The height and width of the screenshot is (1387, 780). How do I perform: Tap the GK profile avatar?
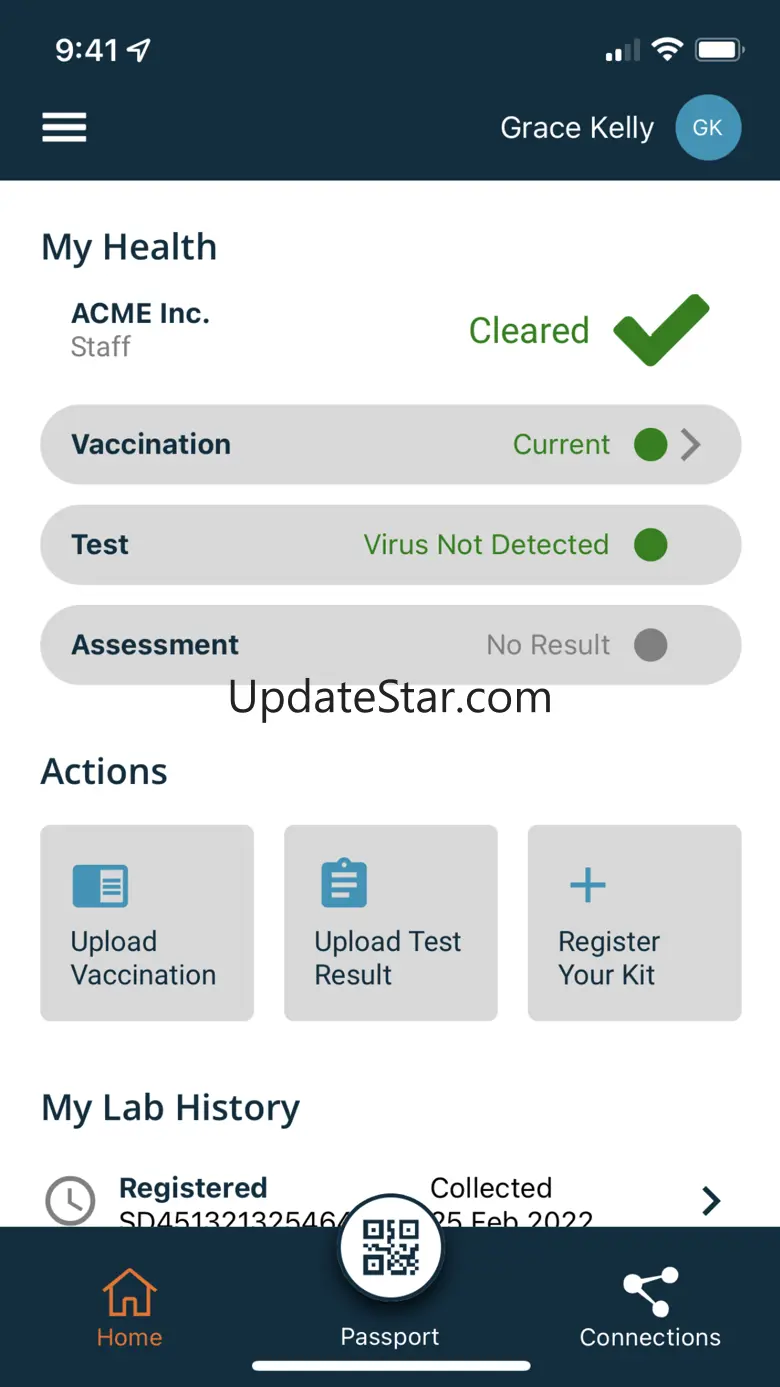click(x=708, y=128)
